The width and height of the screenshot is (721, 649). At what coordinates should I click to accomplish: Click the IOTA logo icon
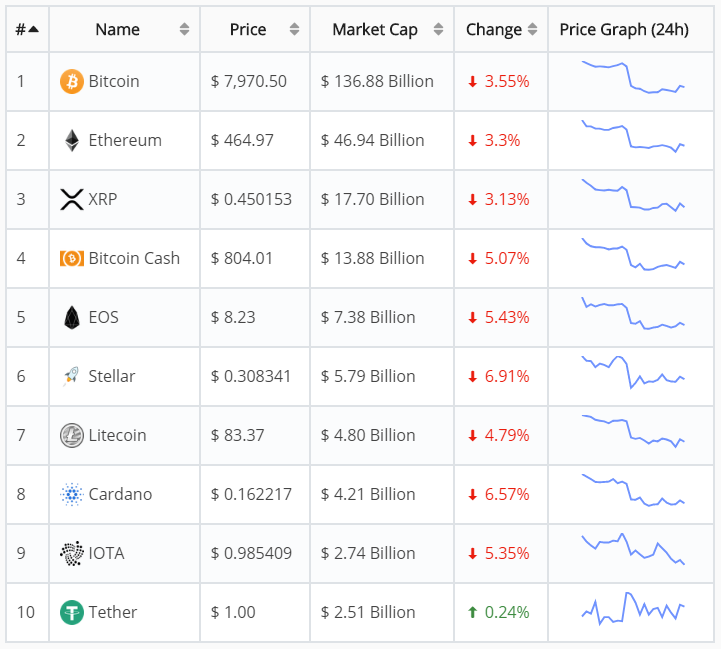(72, 553)
